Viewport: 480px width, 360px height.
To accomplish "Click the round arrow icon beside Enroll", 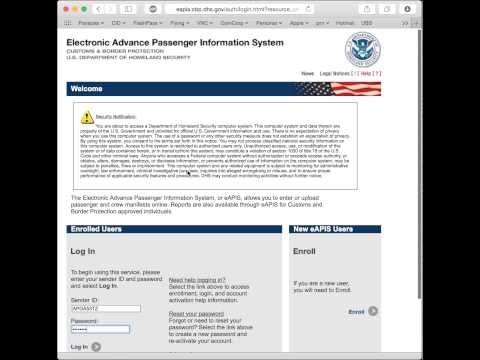I will (373, 311).
